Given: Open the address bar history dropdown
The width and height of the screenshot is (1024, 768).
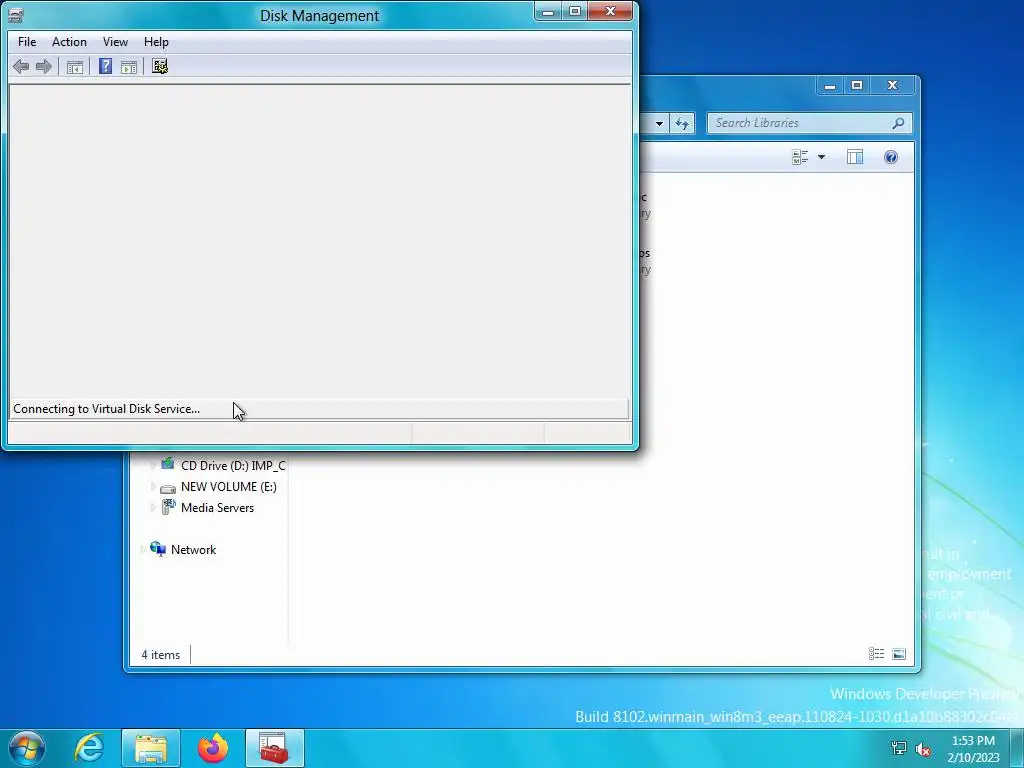Looking at the screenshot, I should 659,123.
